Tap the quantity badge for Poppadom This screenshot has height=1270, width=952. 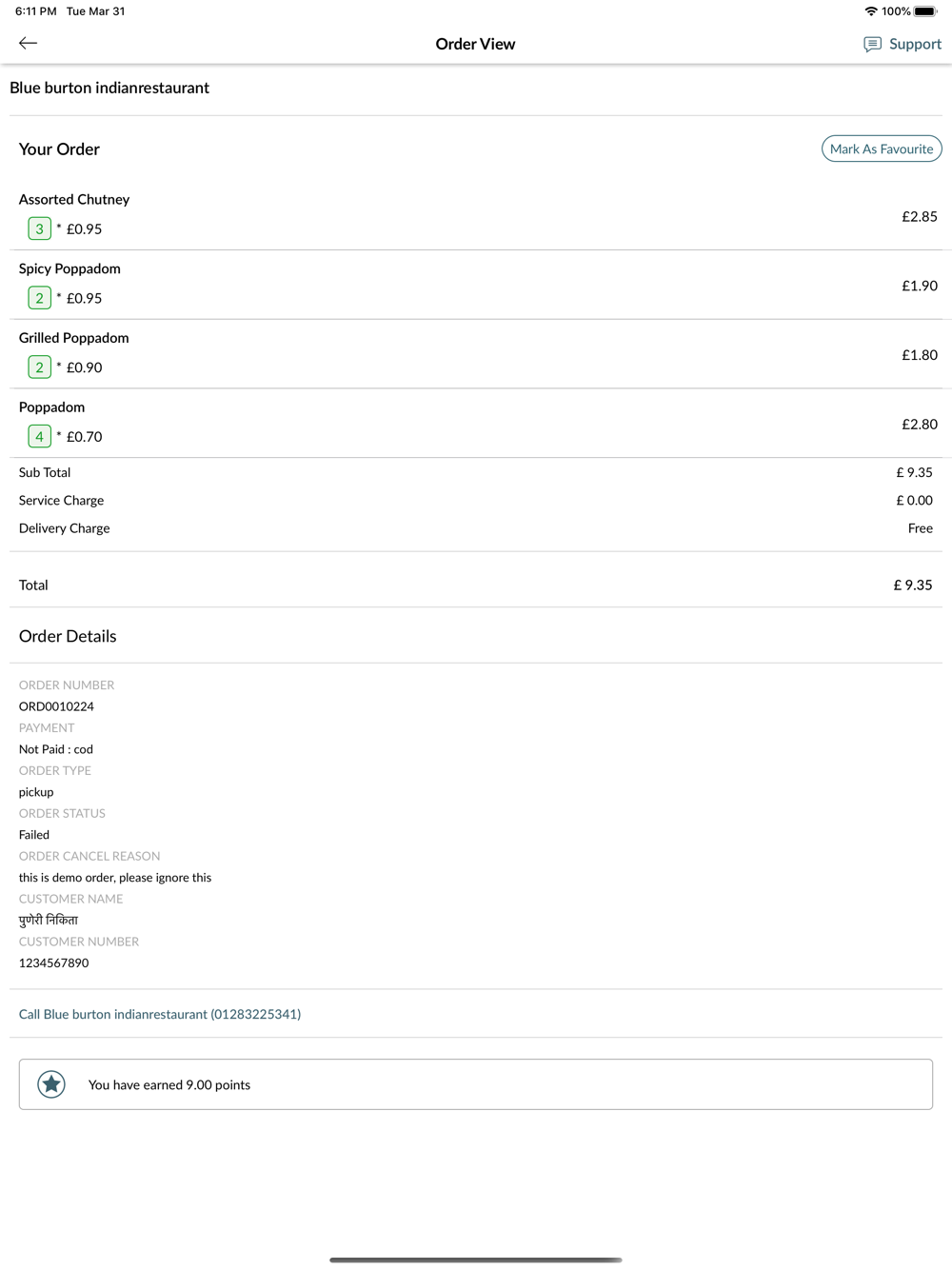(x=39, y=437)
